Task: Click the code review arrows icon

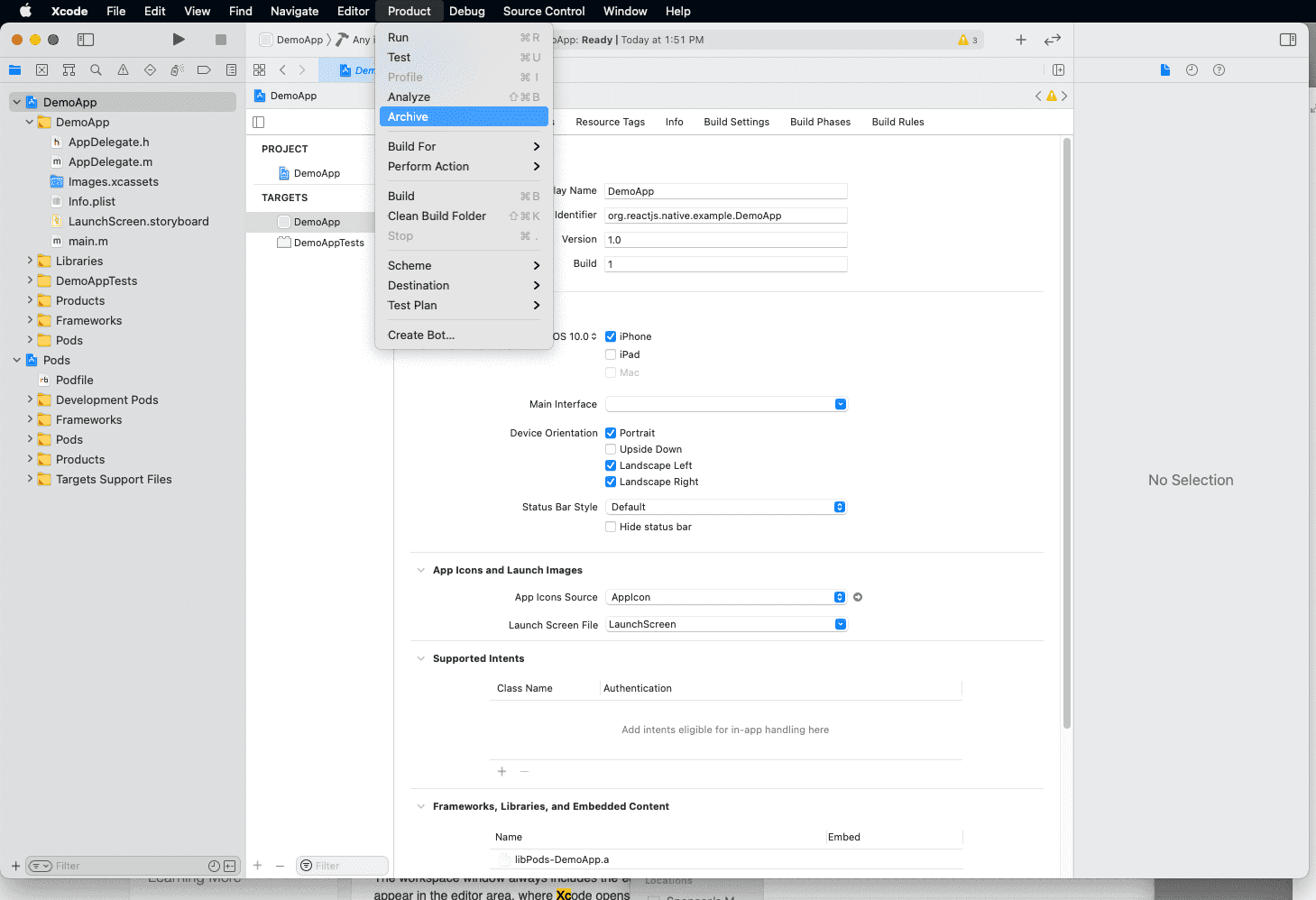Action: [1053, 40]
